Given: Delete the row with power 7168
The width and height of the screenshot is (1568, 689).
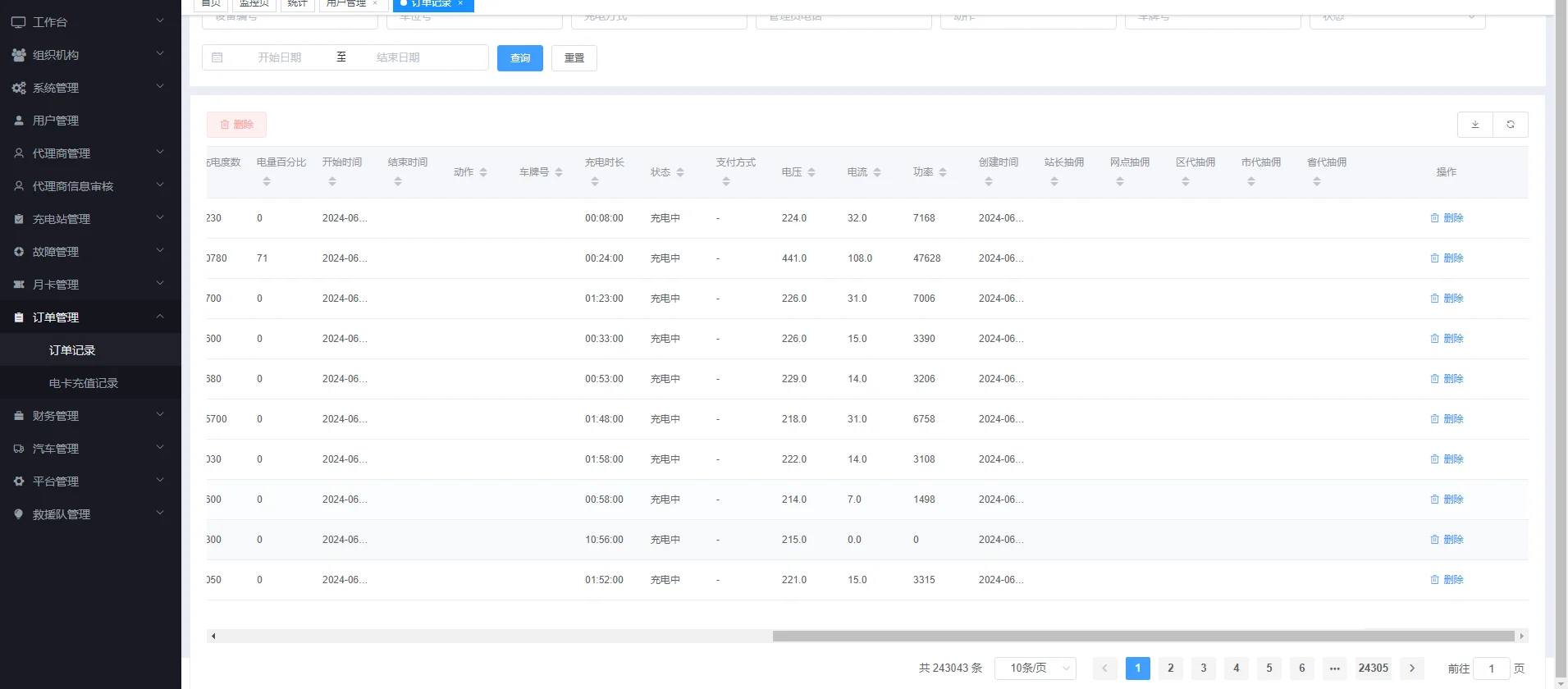Looking at the screenshot, I should click(x=1447, y=218).
